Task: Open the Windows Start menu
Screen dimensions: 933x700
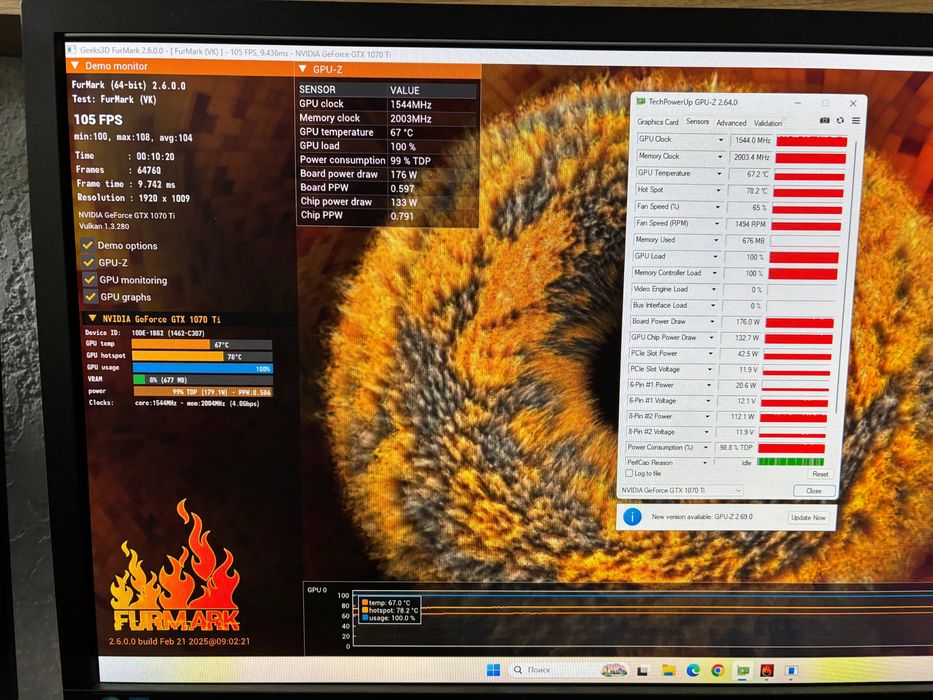Action: pyautogui.click(x=493, y=670)
